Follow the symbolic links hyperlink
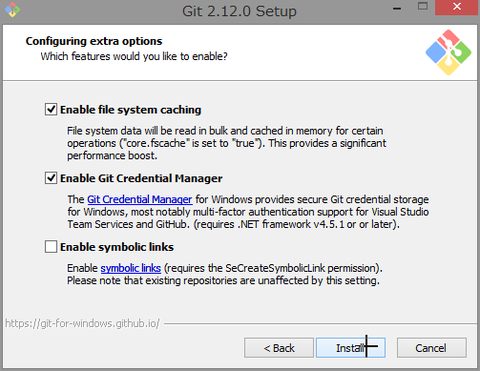This screenshot has width=480, height=371. 131,268
